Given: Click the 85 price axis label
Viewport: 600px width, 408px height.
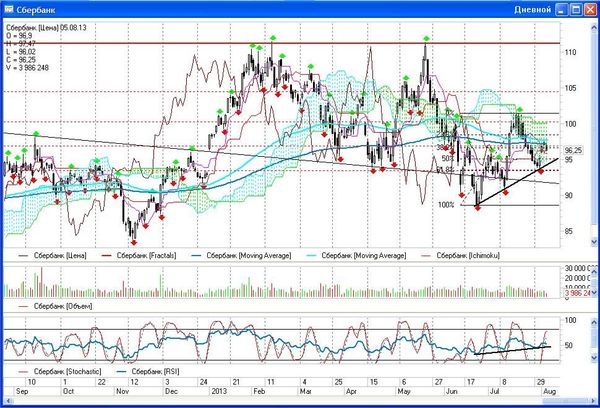Looking at the screenshot, I should [x=569, y=231].
